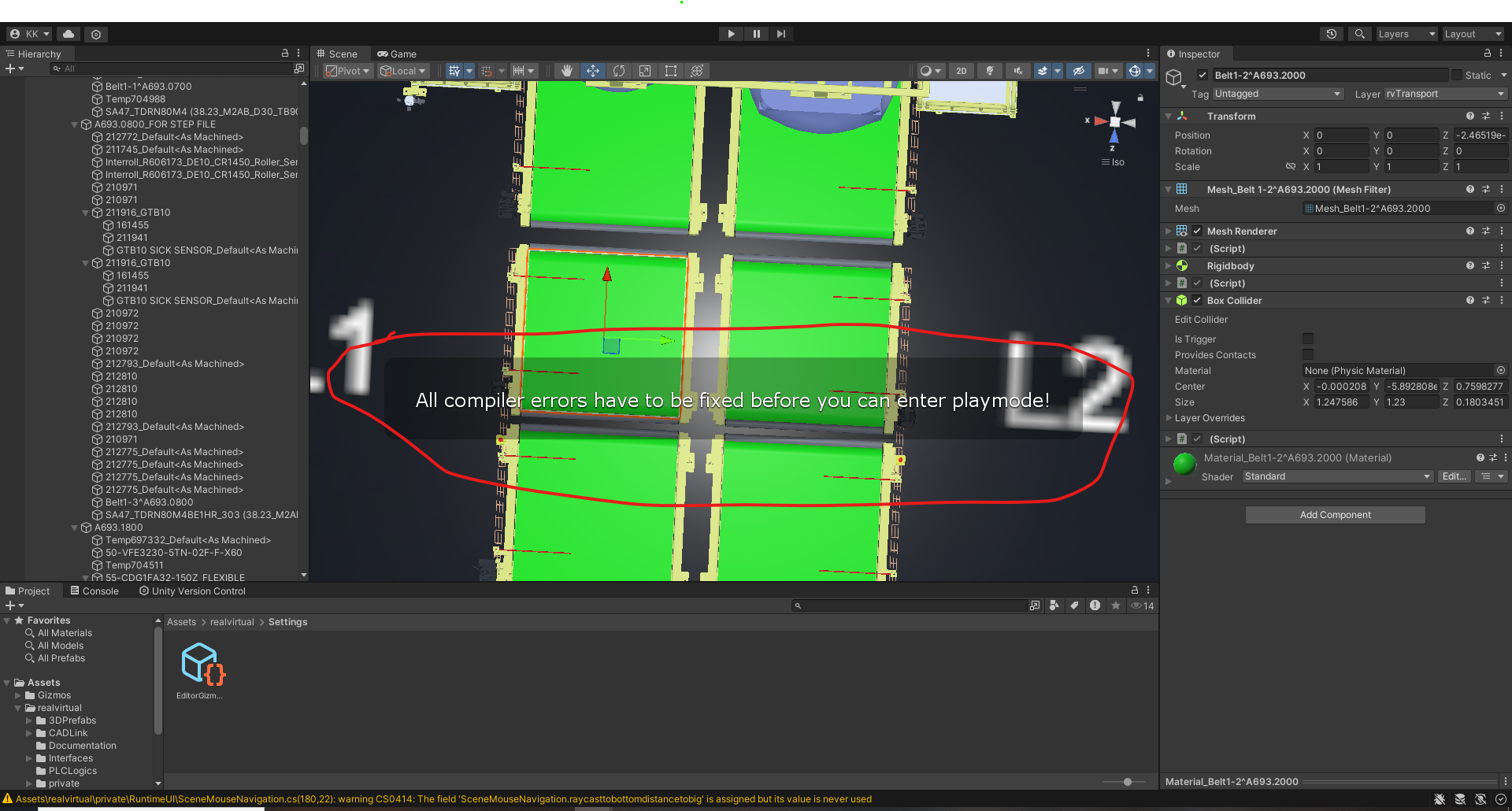The height and width of the screenshot is (811, 1512).
Task: Expand the Rigidbody component foldout
Action: (x=1169, y=265)
